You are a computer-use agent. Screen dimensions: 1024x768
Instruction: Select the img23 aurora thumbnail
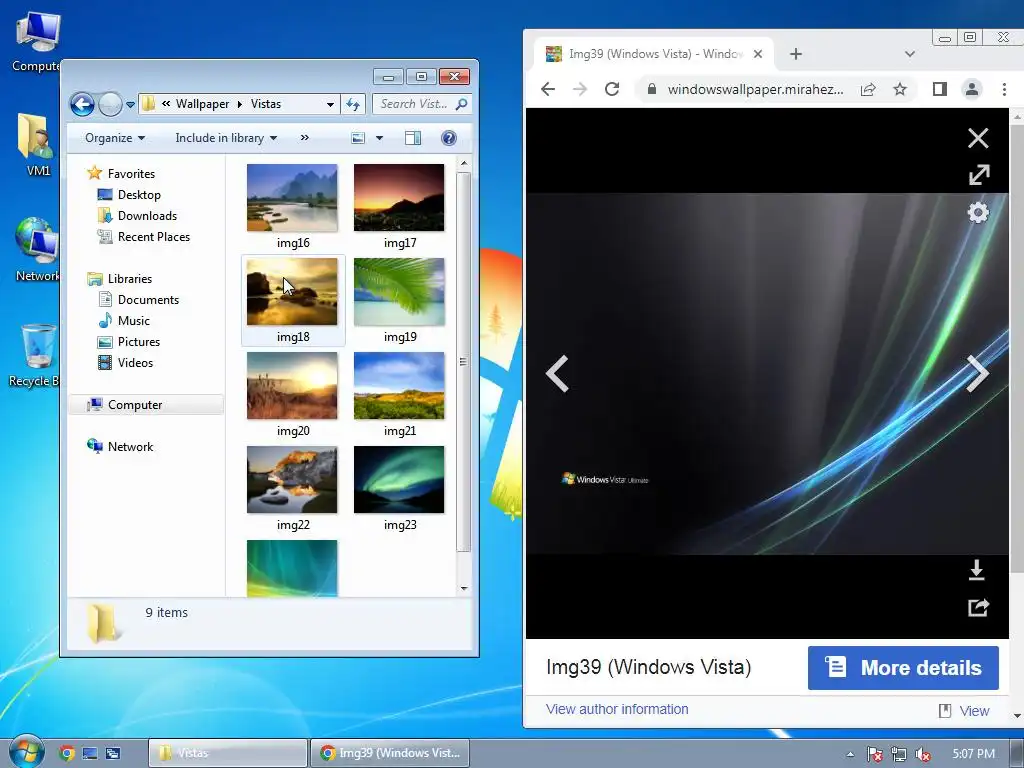tap(399, 480)
